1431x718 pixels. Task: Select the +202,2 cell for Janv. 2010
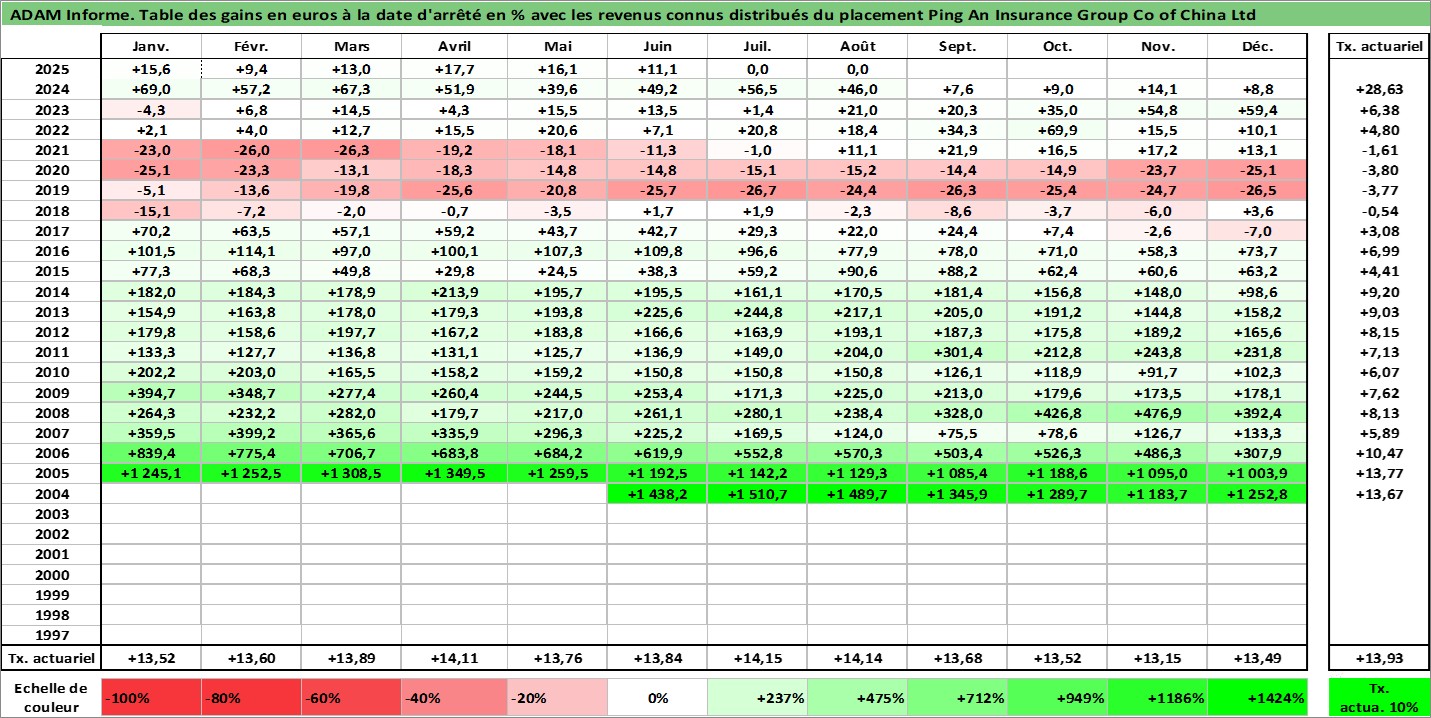[x=151, y=373]
